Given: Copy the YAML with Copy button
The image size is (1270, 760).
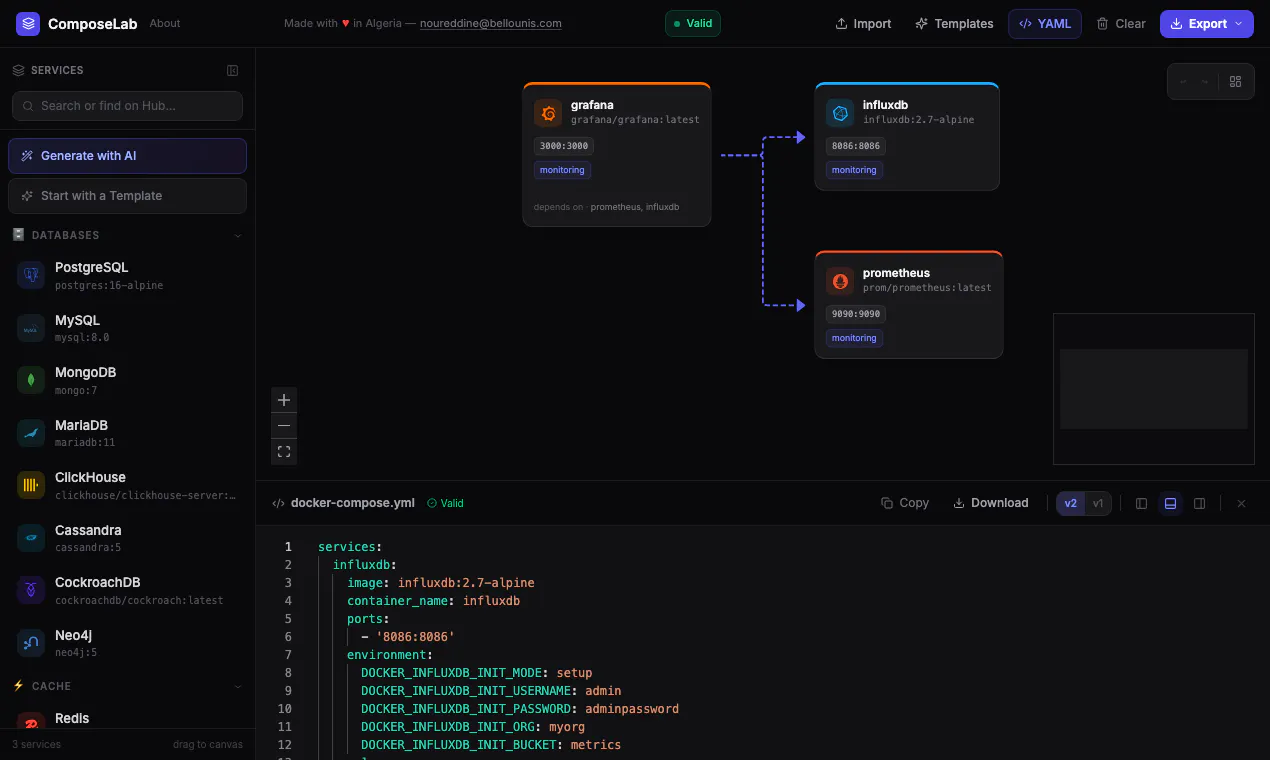Looking at the screenshot, I should pos(905,503).
